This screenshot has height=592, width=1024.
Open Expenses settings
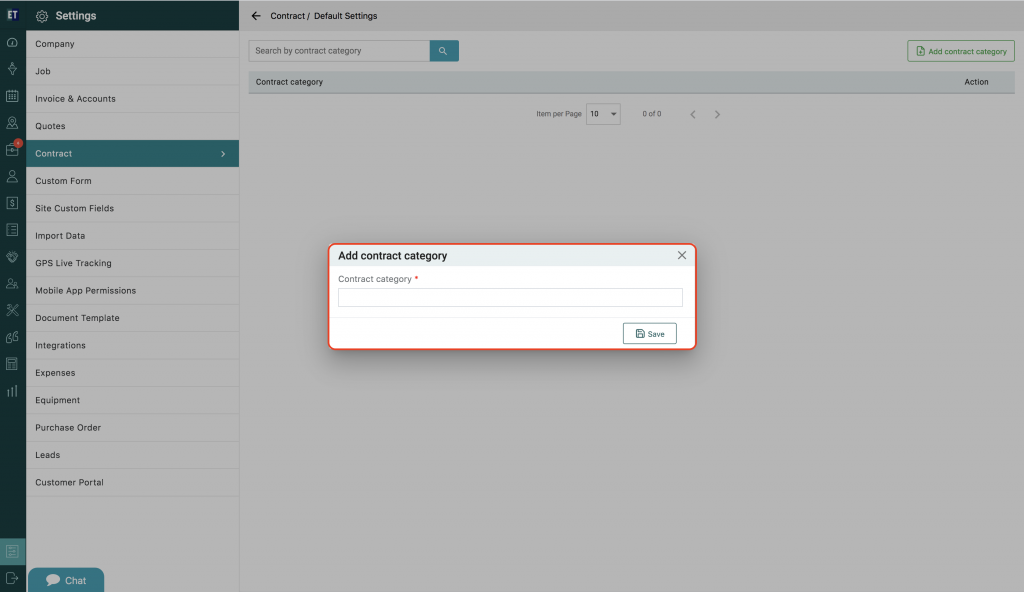(133, 373)
